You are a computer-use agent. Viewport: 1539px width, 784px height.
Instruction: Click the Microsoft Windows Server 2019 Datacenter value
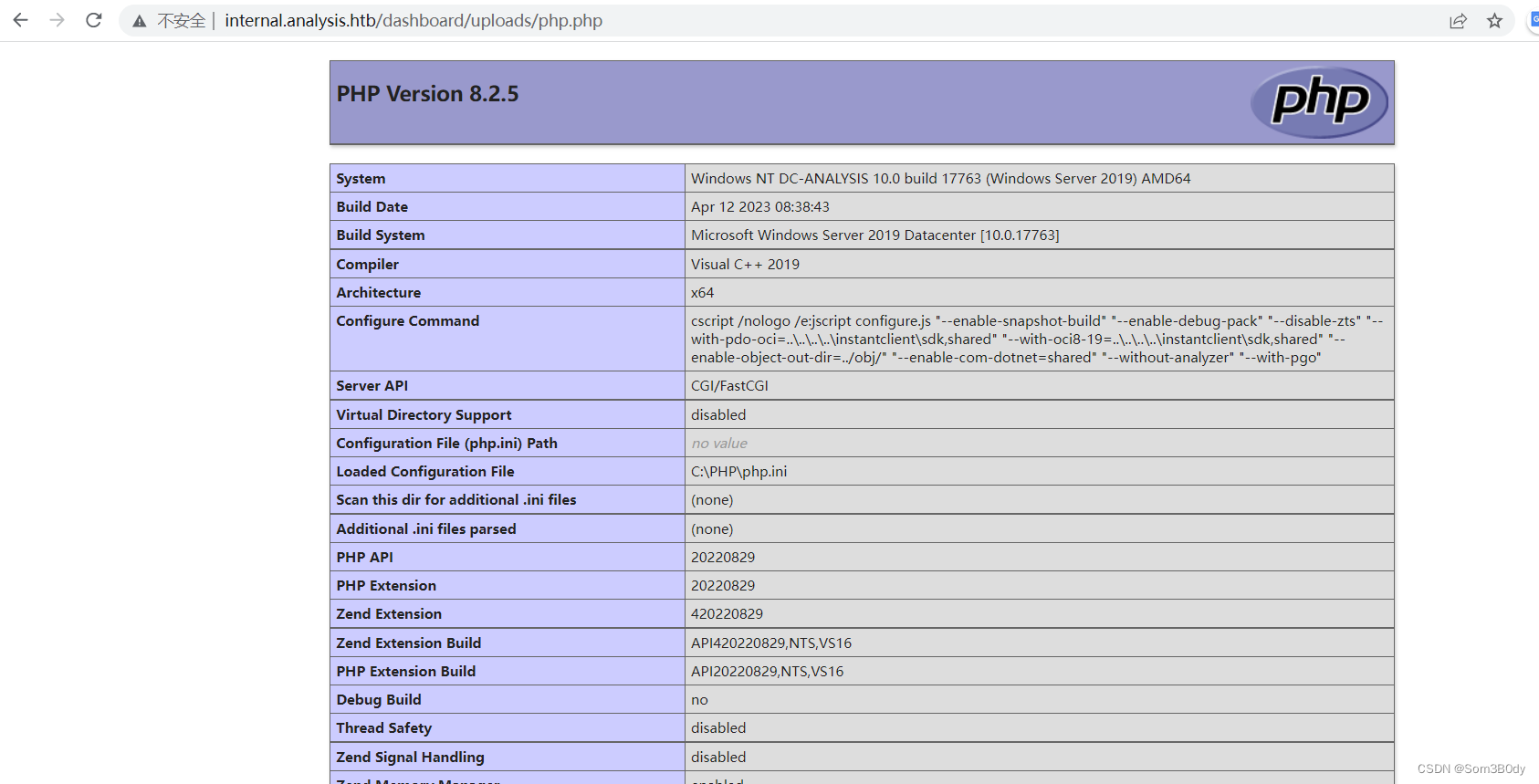click(x=874, y=235)
